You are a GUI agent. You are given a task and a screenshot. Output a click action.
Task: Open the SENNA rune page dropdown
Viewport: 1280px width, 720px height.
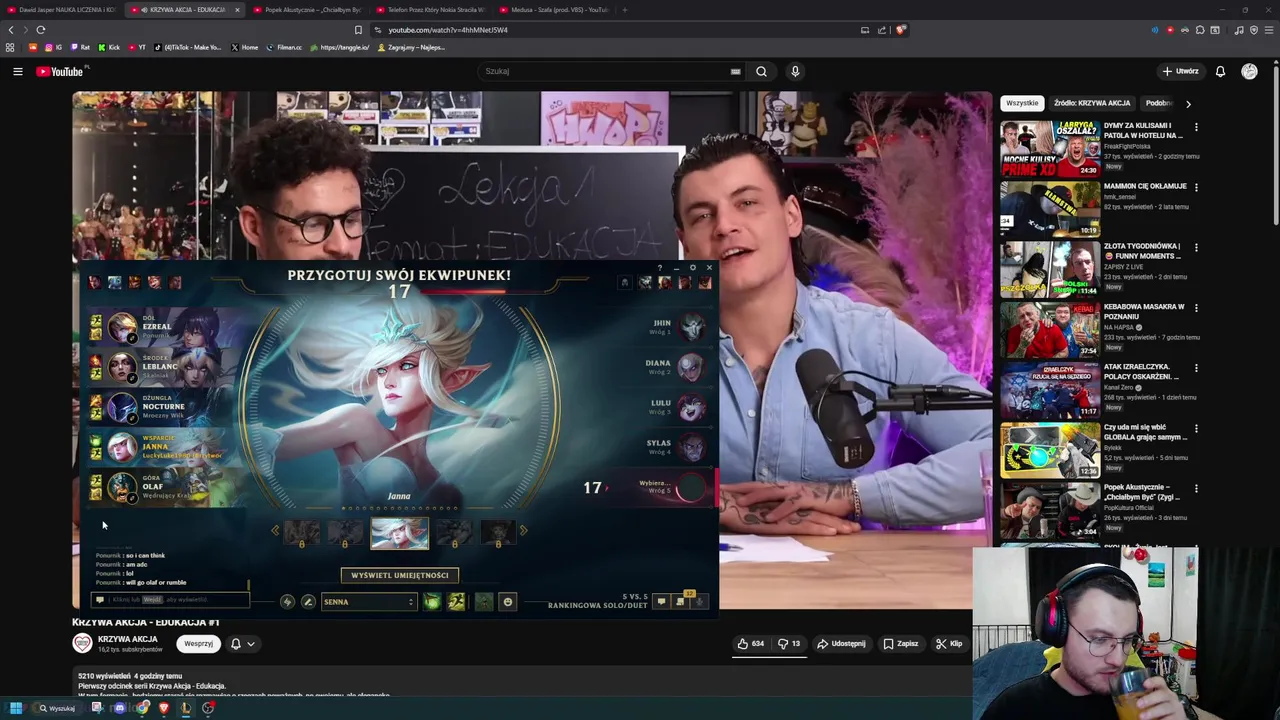(x=369, y=602)
